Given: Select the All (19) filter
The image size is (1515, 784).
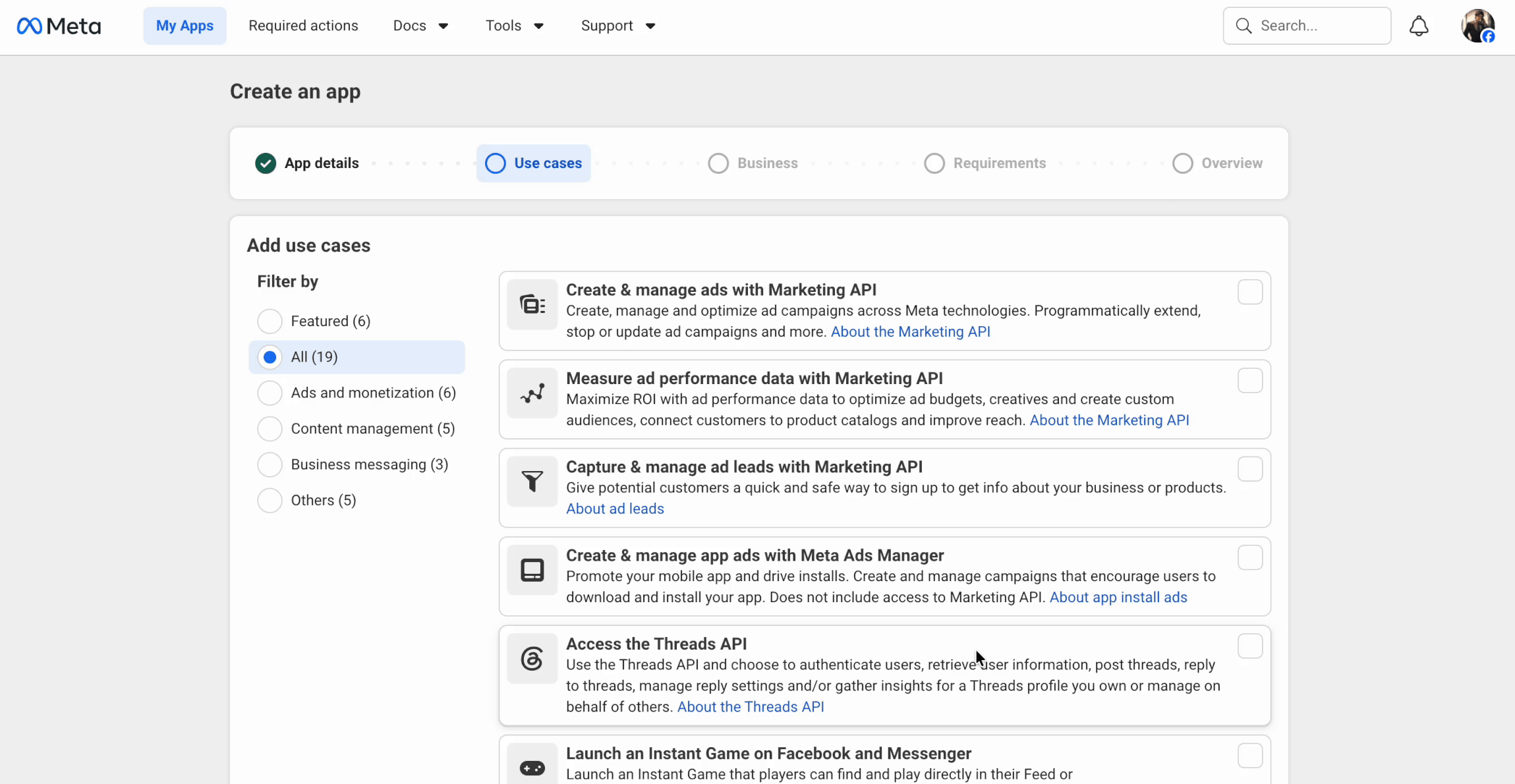Looking at the screenshot, I should click(270, 357).
